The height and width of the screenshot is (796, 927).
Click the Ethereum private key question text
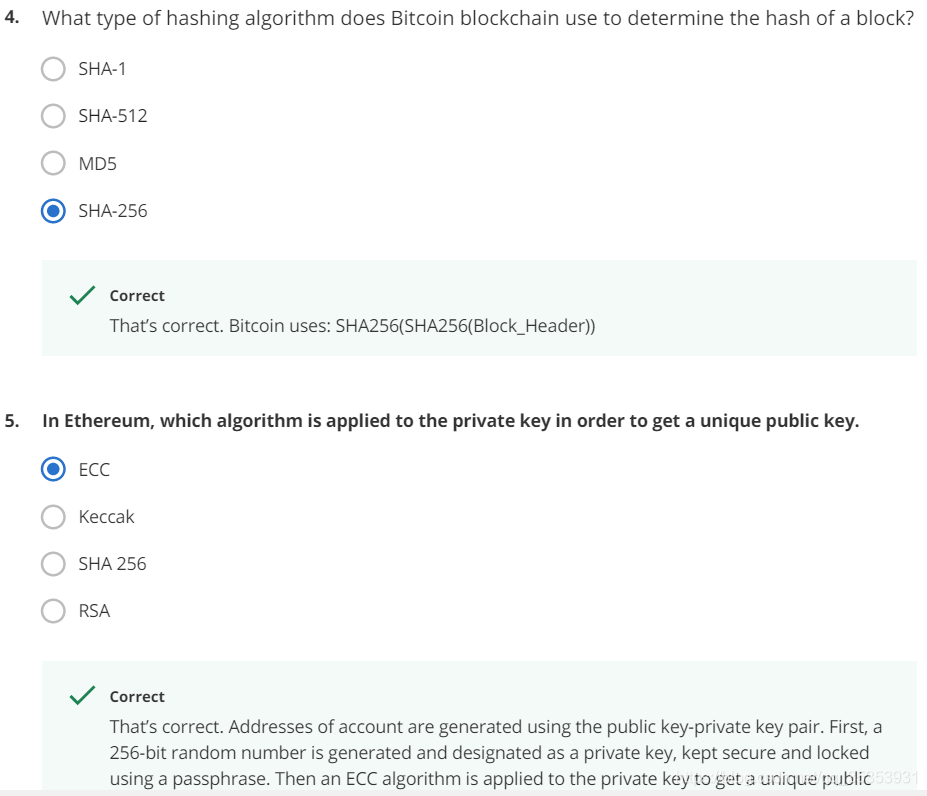[x=450, y=421]
